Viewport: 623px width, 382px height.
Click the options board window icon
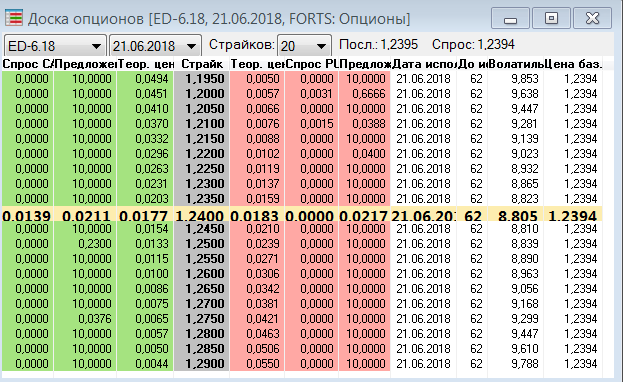click(14, 18)
